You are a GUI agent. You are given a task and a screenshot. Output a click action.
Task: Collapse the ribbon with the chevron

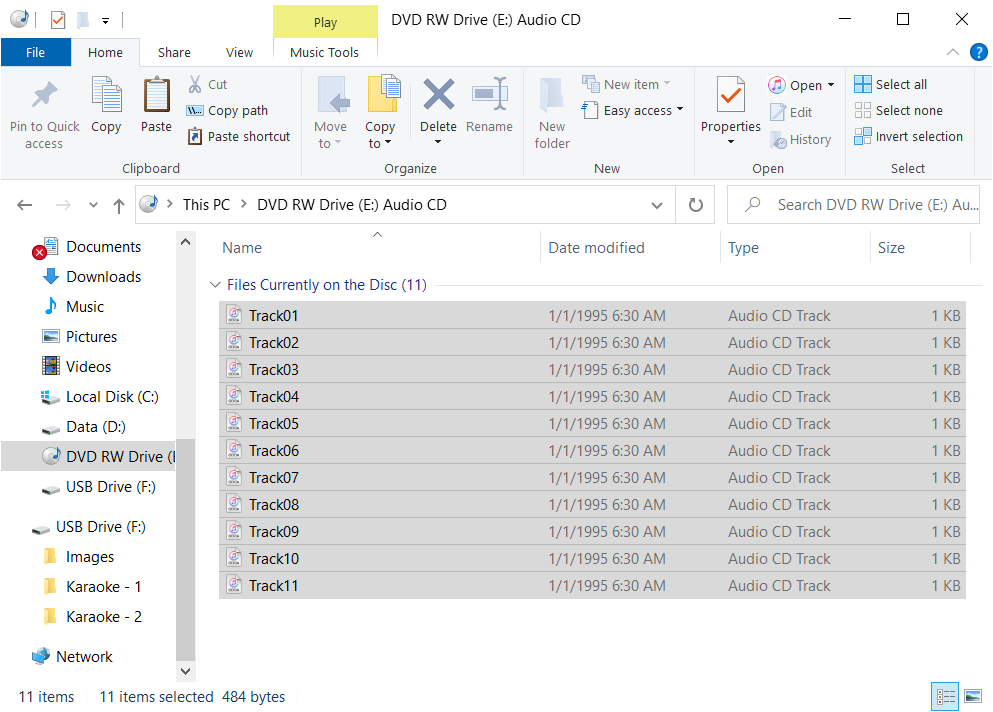pos(952,52)
